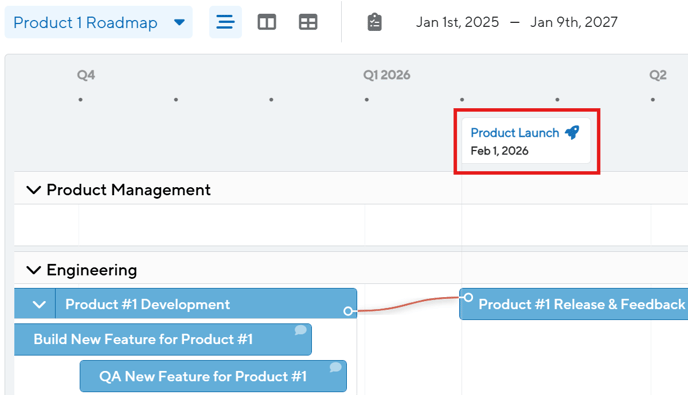This screenshot has width=688, height=395.
Task: Open Product #1 Release & Feedback bar
Action: [573, 304]
